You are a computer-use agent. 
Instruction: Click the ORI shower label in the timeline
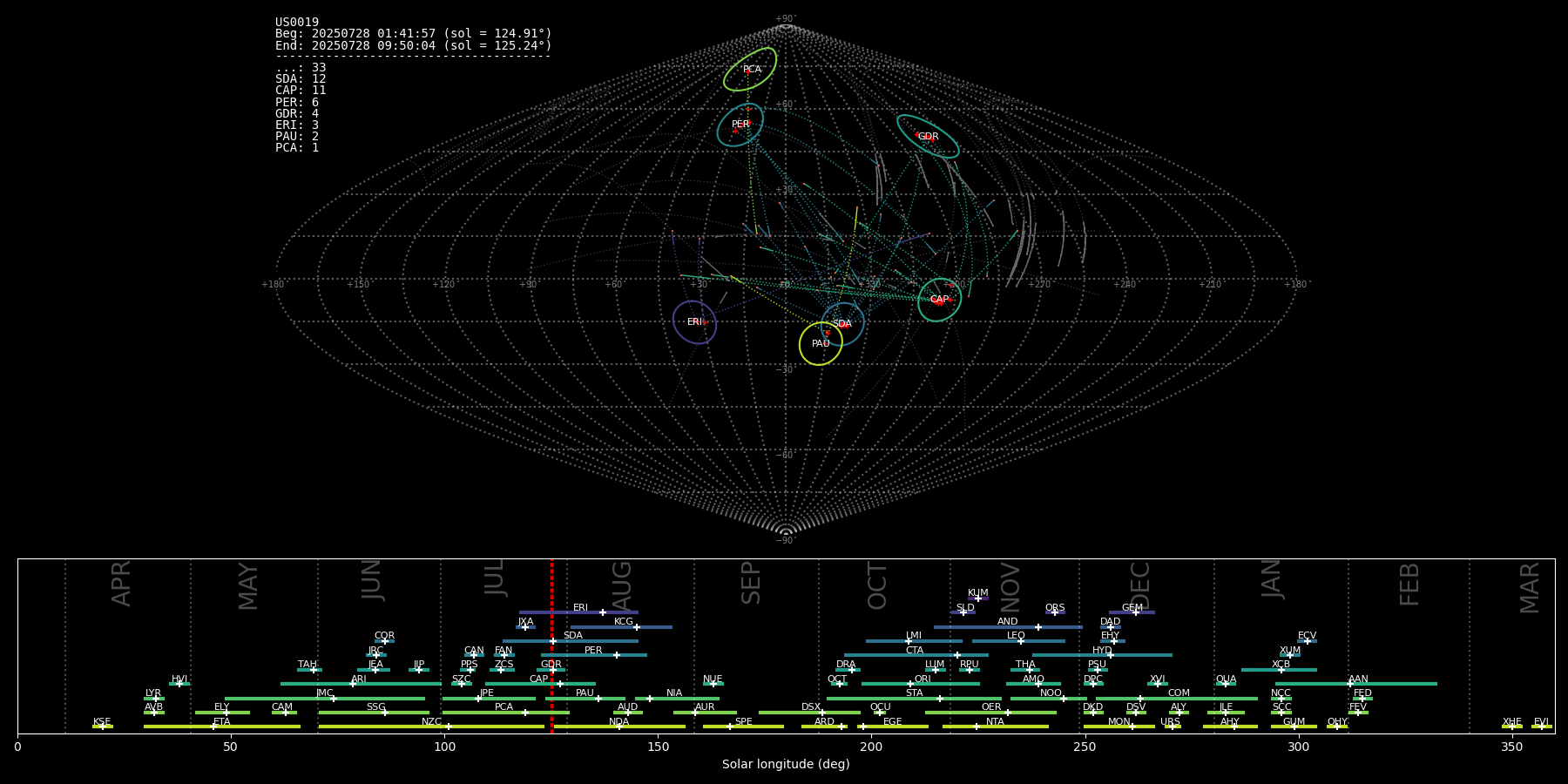coord(923,679)
